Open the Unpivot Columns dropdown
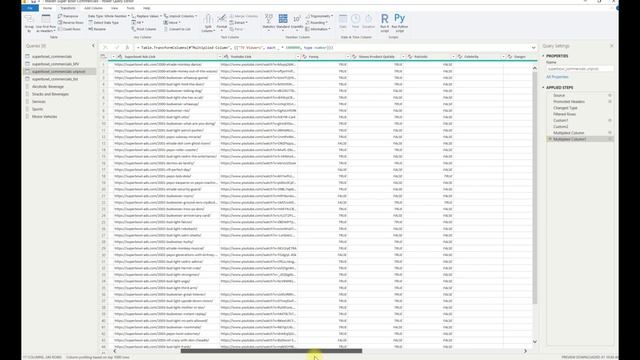Image resolution: width=640 pixels, height=360 pixels. (x=180, y=16)
